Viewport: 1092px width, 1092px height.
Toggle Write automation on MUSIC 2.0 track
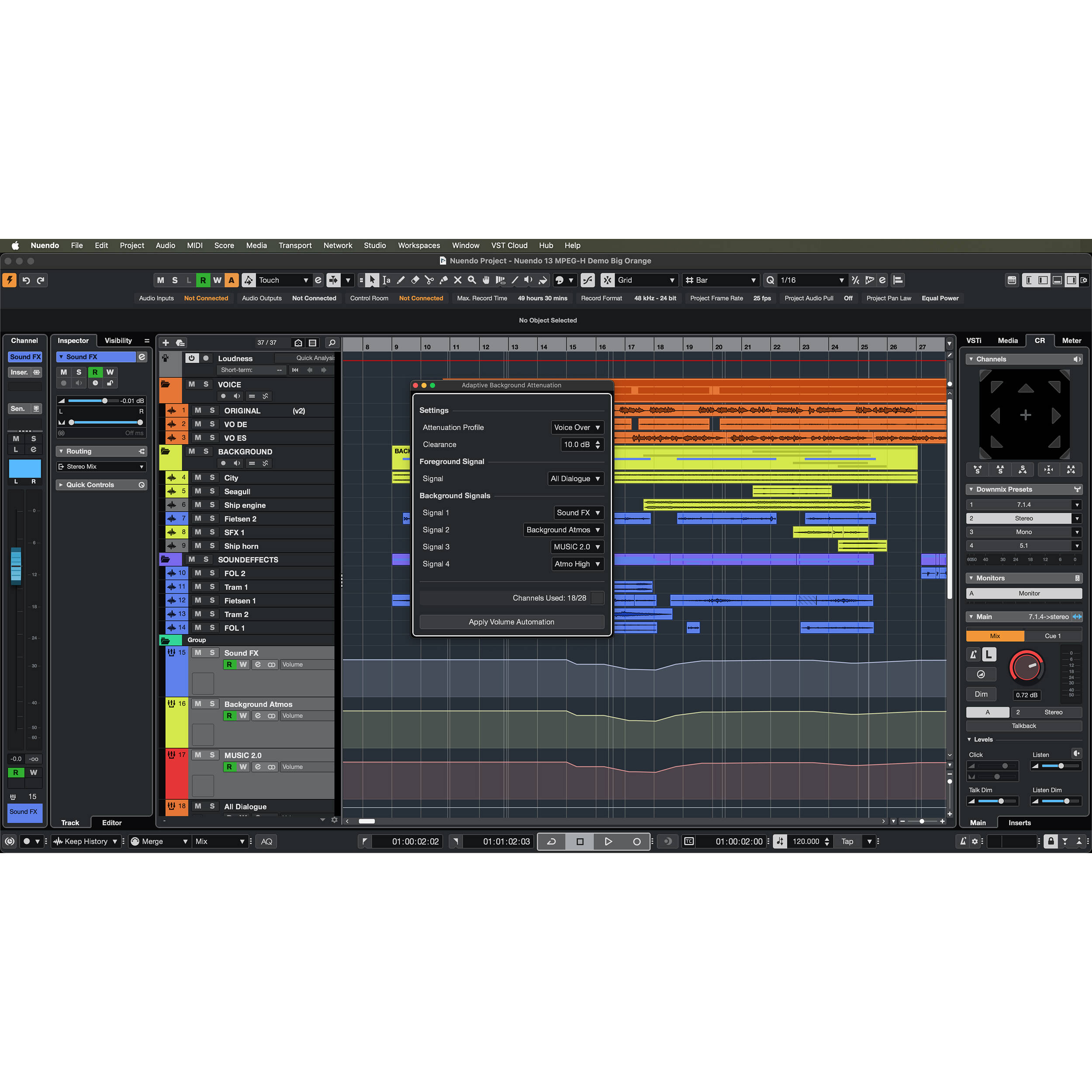click(x=243, y=767)
